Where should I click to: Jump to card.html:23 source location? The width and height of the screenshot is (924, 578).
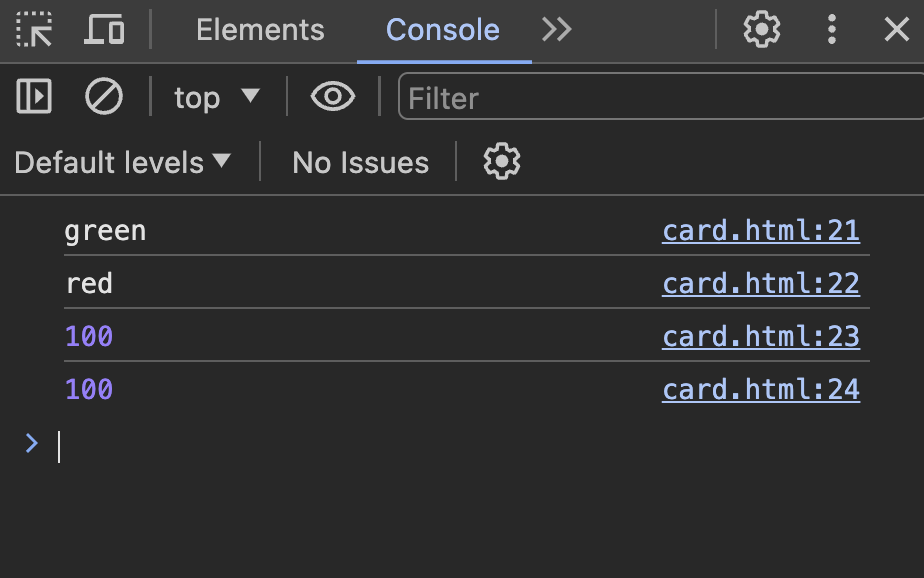(x=760, y=336)
